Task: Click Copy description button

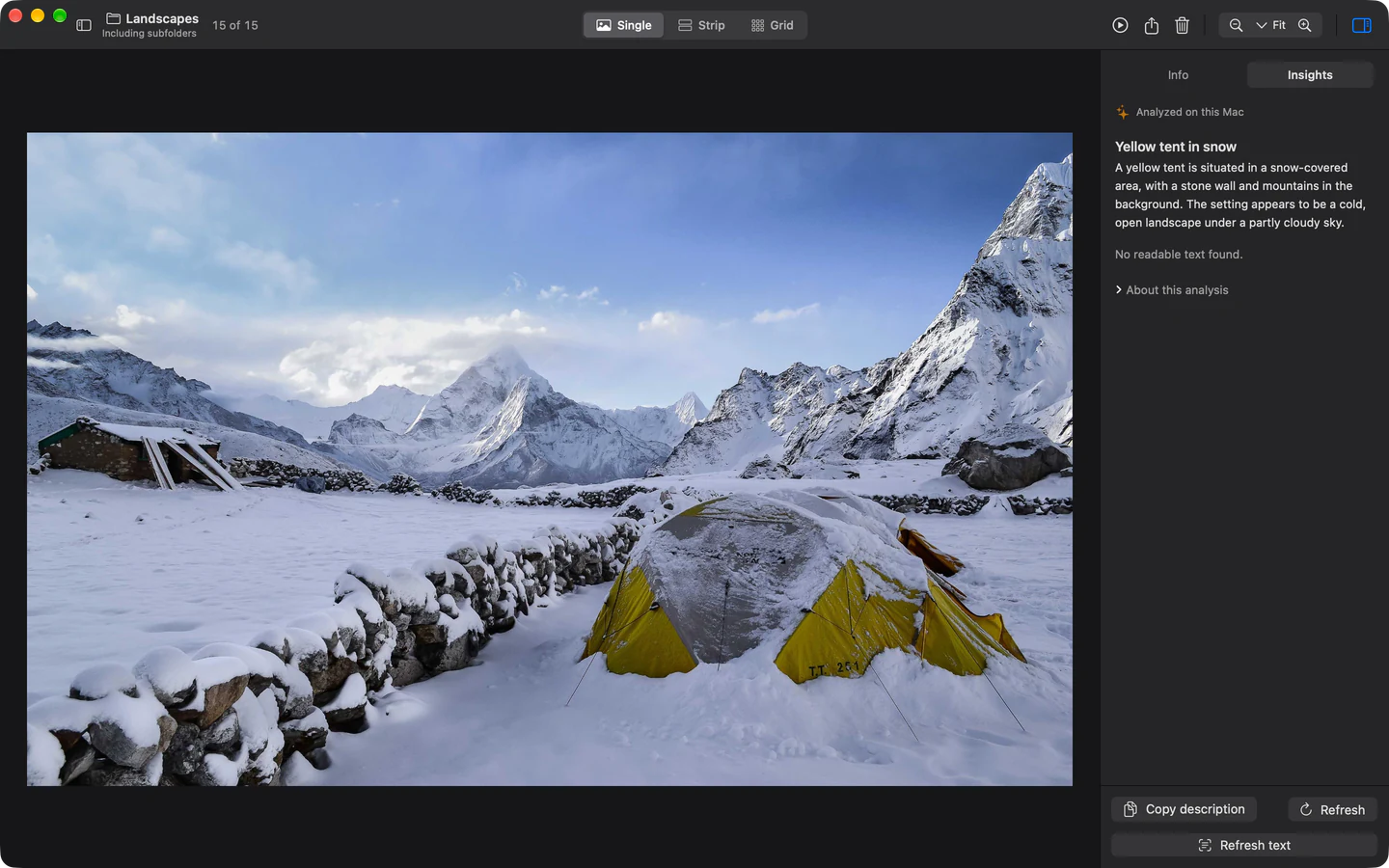Action: [1185, 809]
